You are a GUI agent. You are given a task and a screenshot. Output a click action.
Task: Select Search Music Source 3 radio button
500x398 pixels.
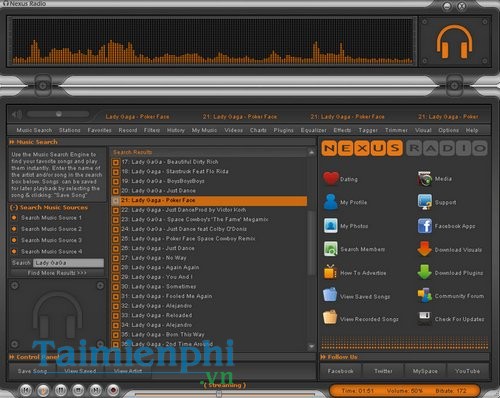click(x=14, y=240)
